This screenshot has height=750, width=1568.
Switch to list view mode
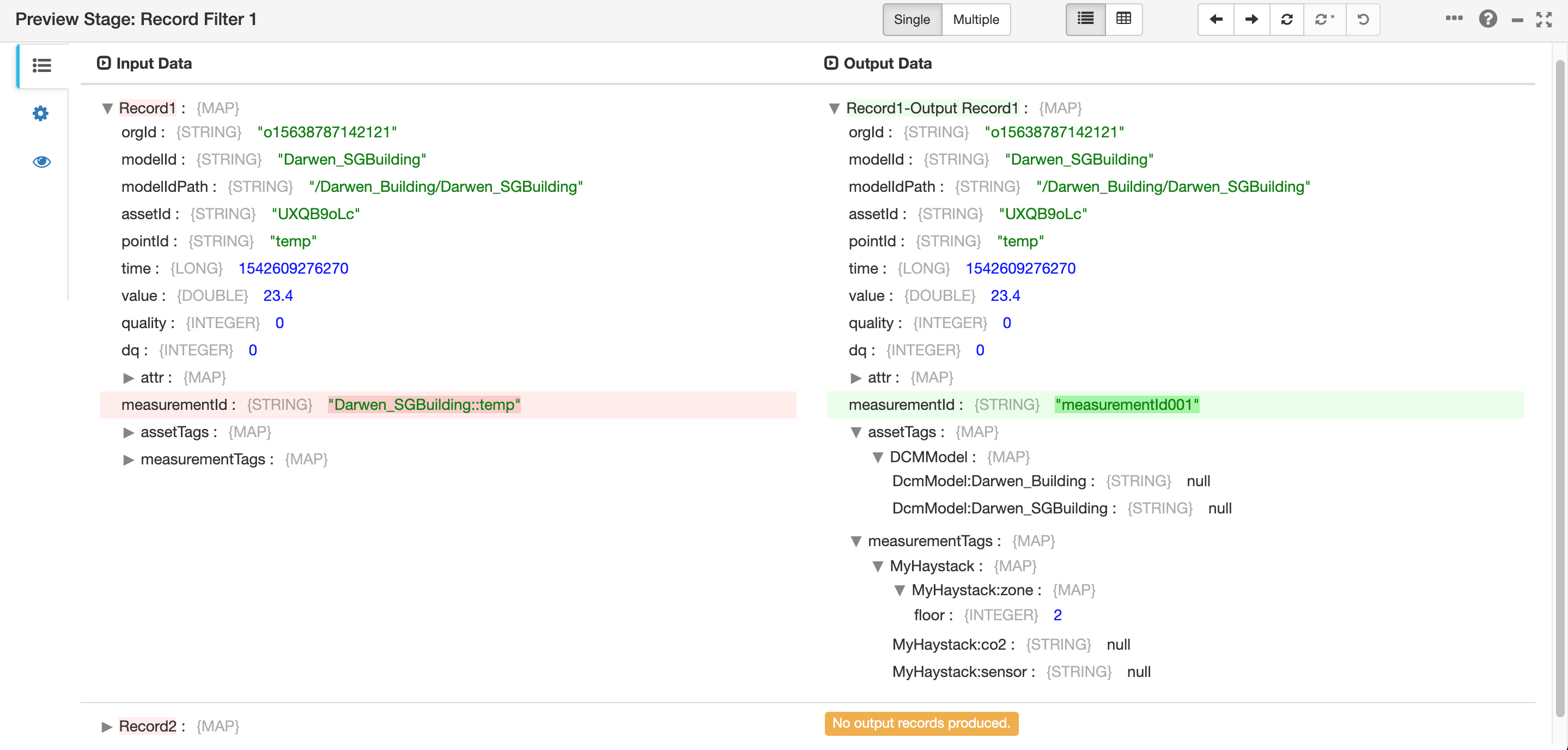[1085, 20]
